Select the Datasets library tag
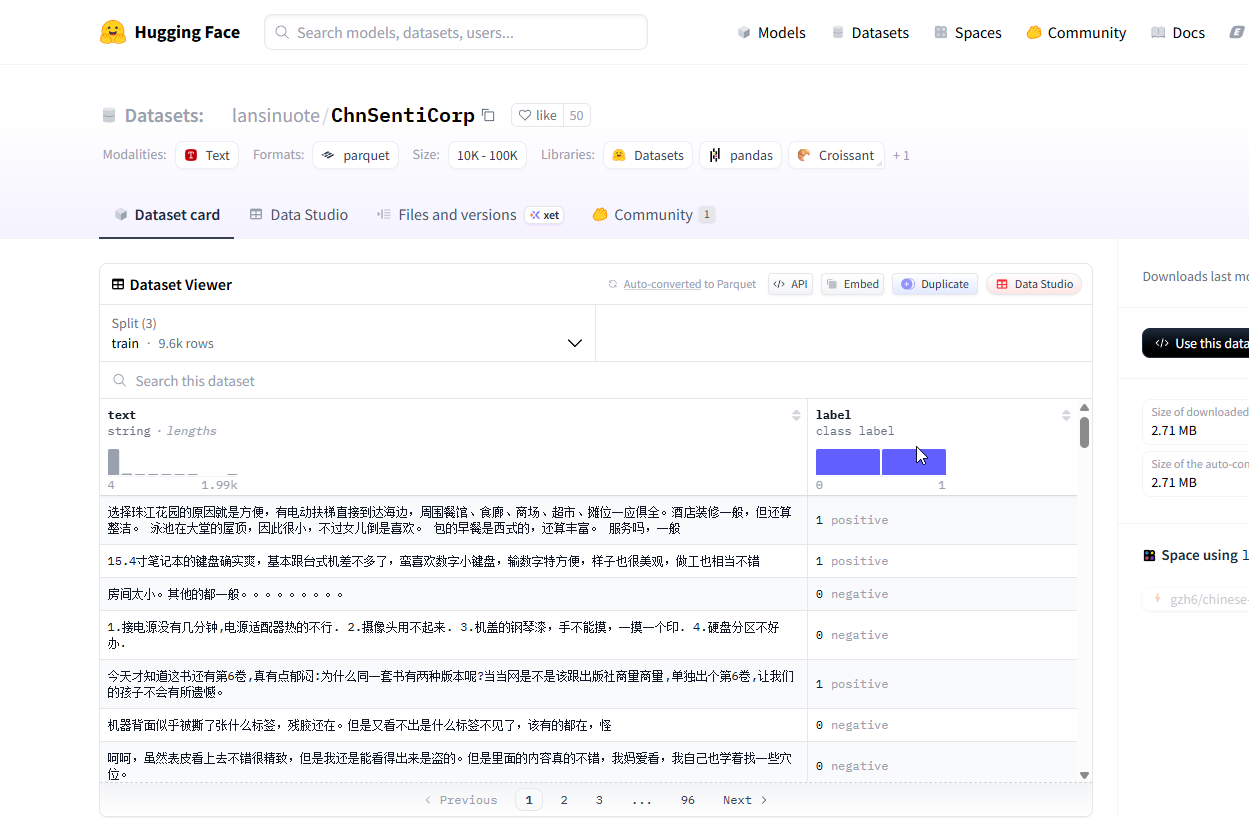Image resolution: width=1249 pixels, height=818 pixels. click(x=648, y=155)
